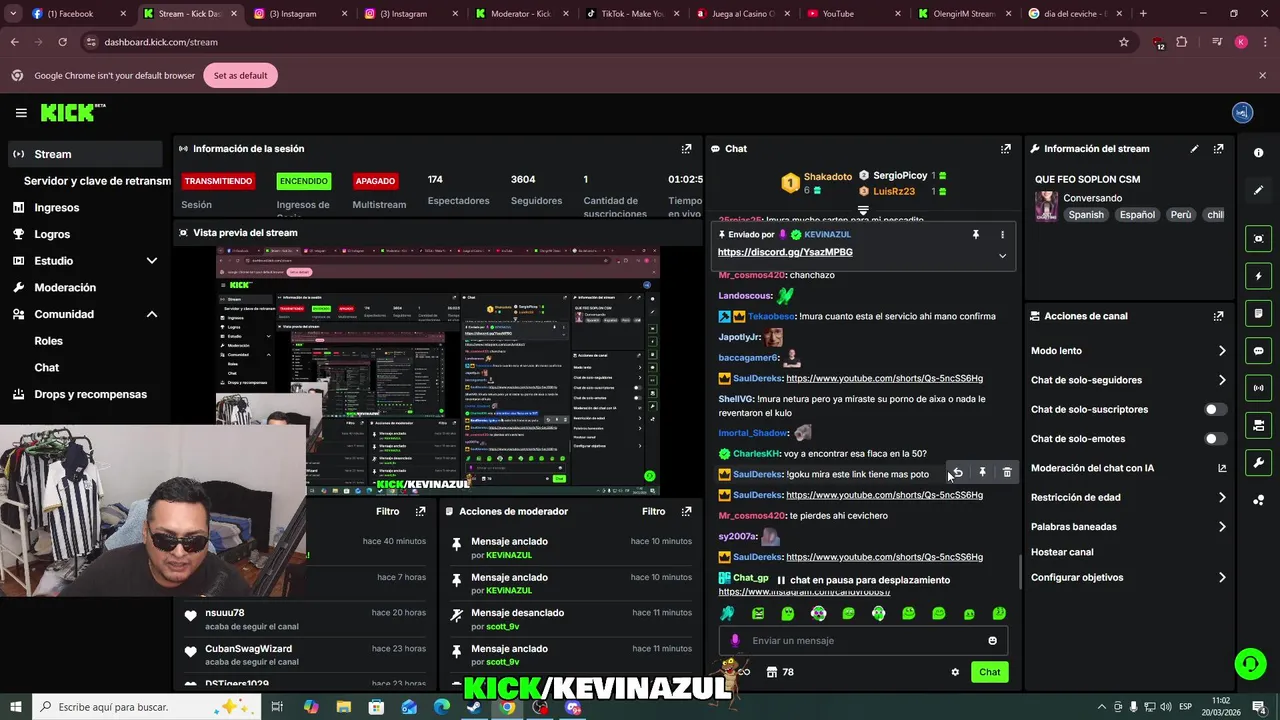Select Stream in left sidebar
The image size is (1280, 720).
click(85, 154)
